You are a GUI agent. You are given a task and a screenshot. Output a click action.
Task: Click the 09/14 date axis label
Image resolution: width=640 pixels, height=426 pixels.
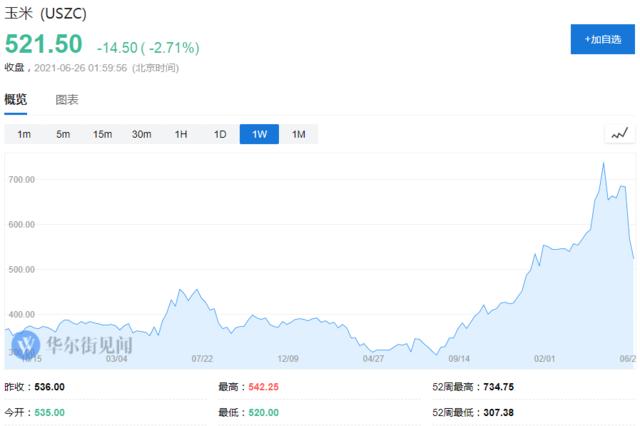[x=460, y=357]
